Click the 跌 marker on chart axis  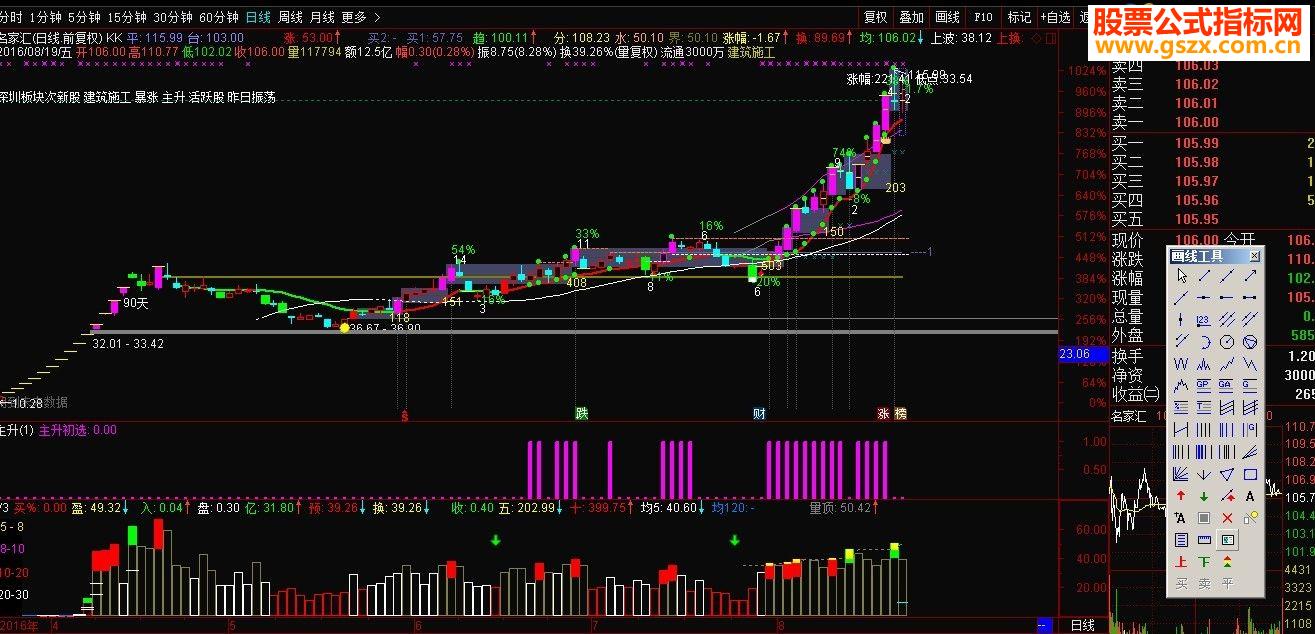581,413
